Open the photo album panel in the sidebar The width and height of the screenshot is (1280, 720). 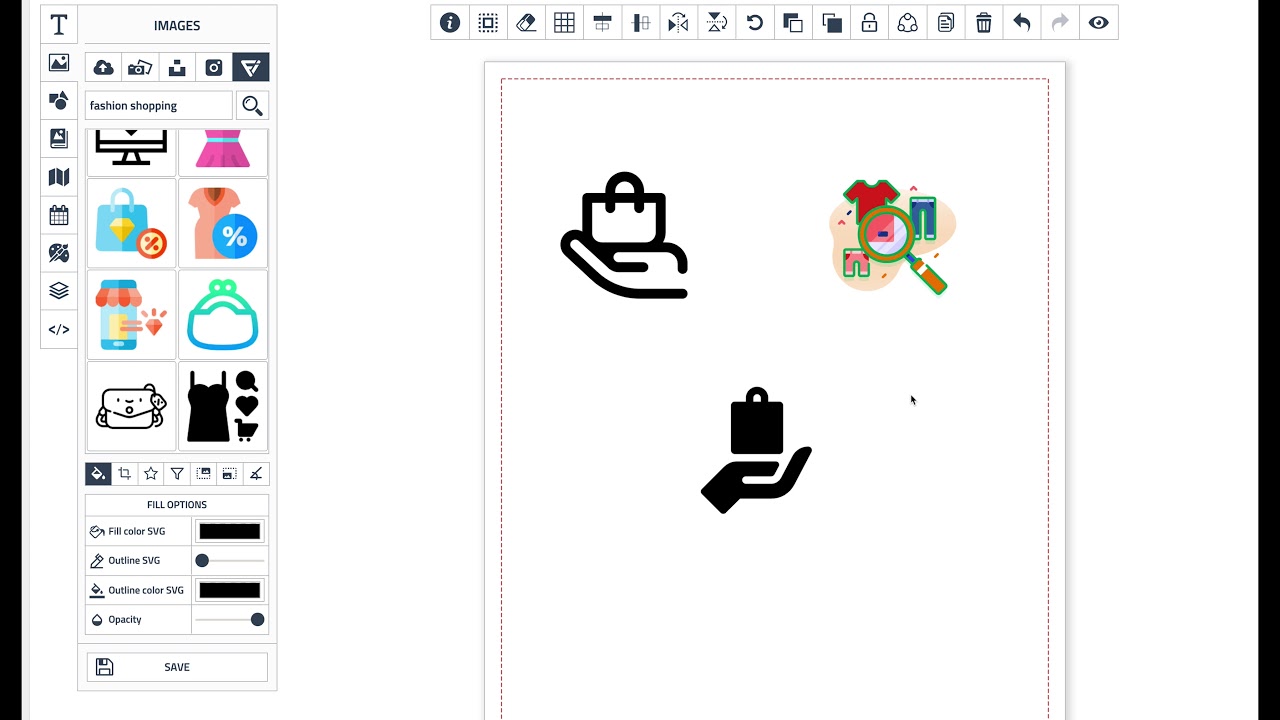coord(59,139)
